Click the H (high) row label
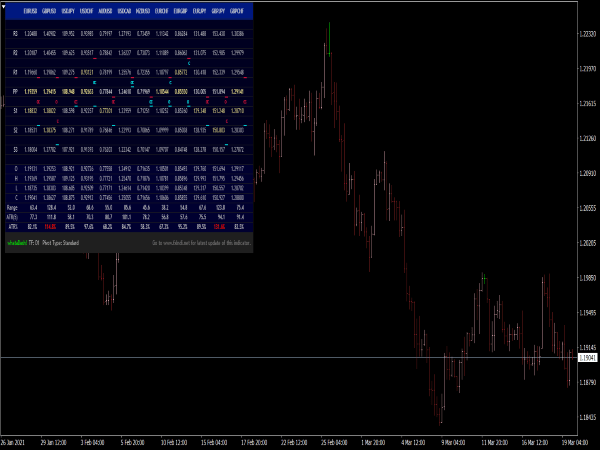The height and width of the screenshot is (450, 600). tap(16, 179)
